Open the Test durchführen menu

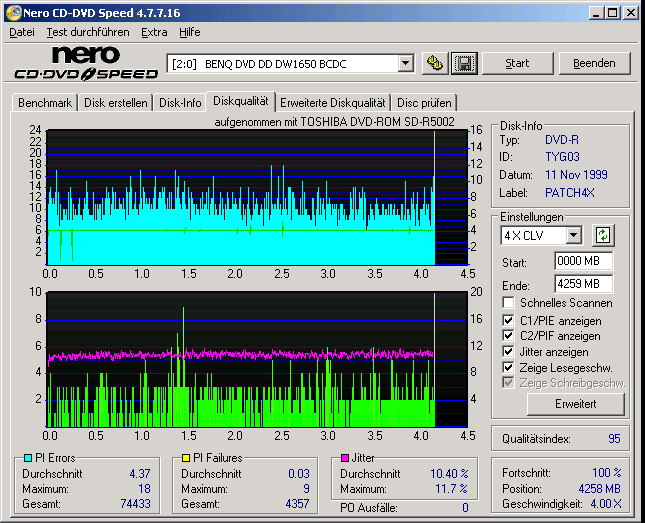(x=88, y=32)
